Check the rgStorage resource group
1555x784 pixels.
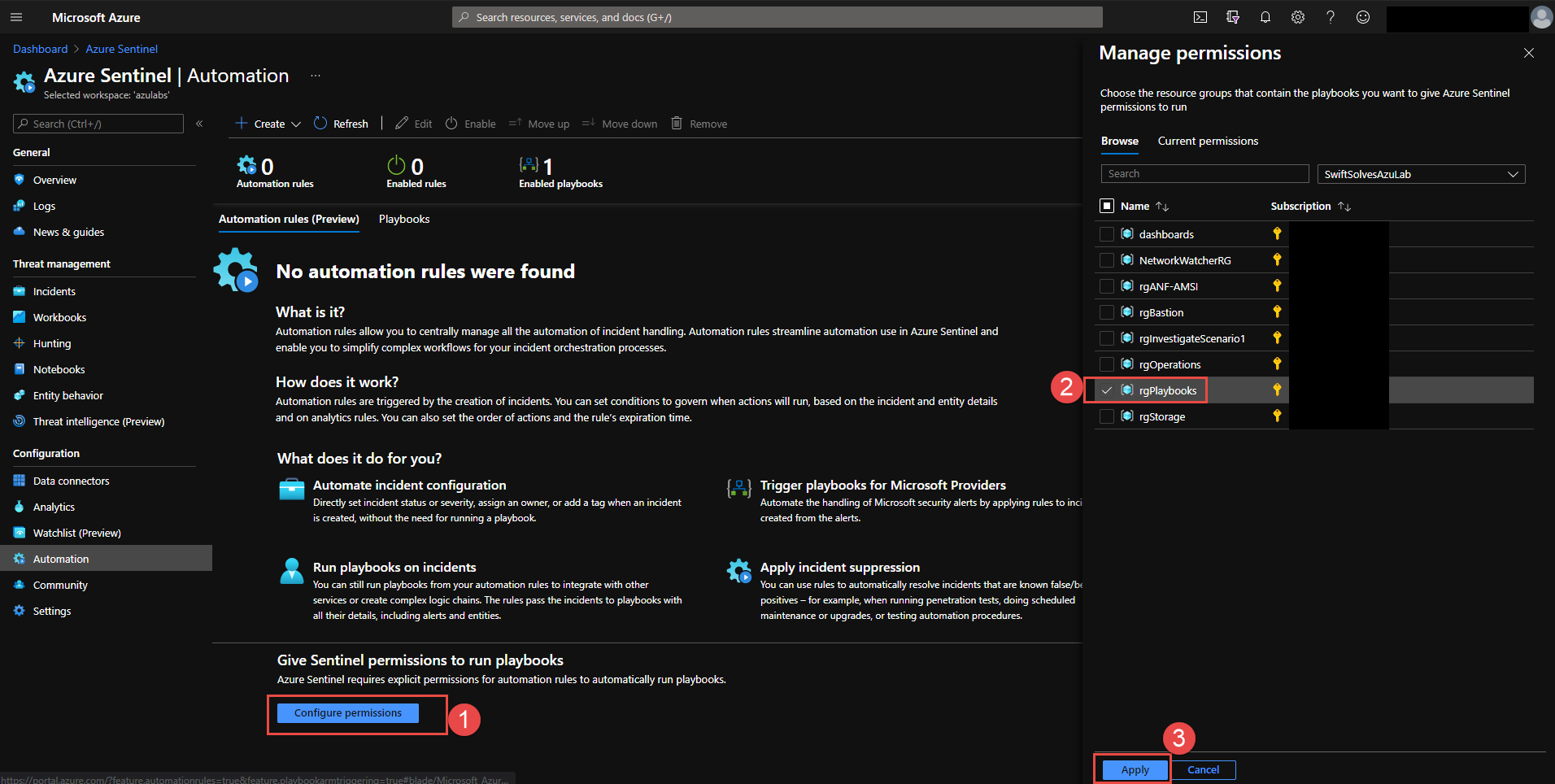(1107, 416)
